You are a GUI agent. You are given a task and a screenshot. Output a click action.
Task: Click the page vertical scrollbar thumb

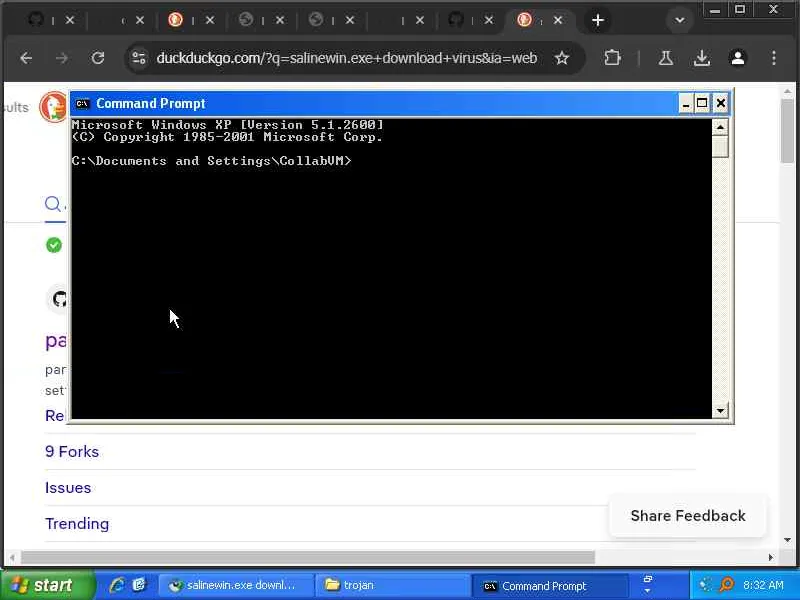point(787,131)
